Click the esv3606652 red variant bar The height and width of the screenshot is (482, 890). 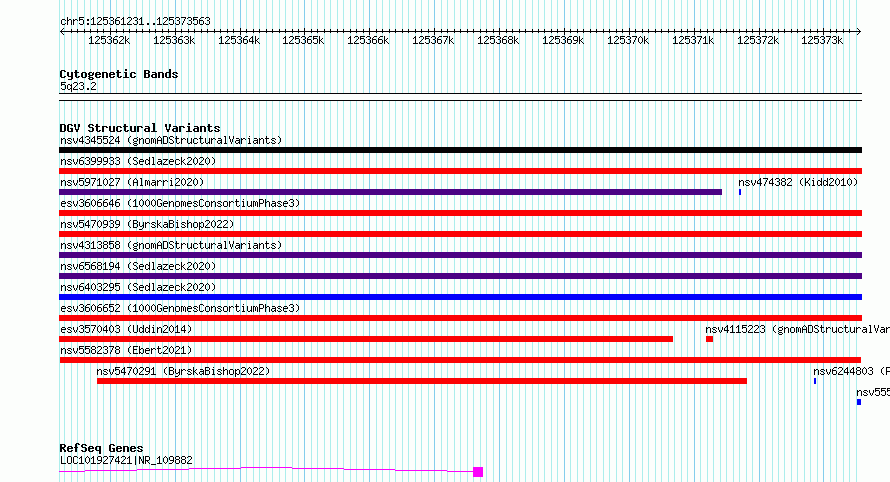pos(460,318)
